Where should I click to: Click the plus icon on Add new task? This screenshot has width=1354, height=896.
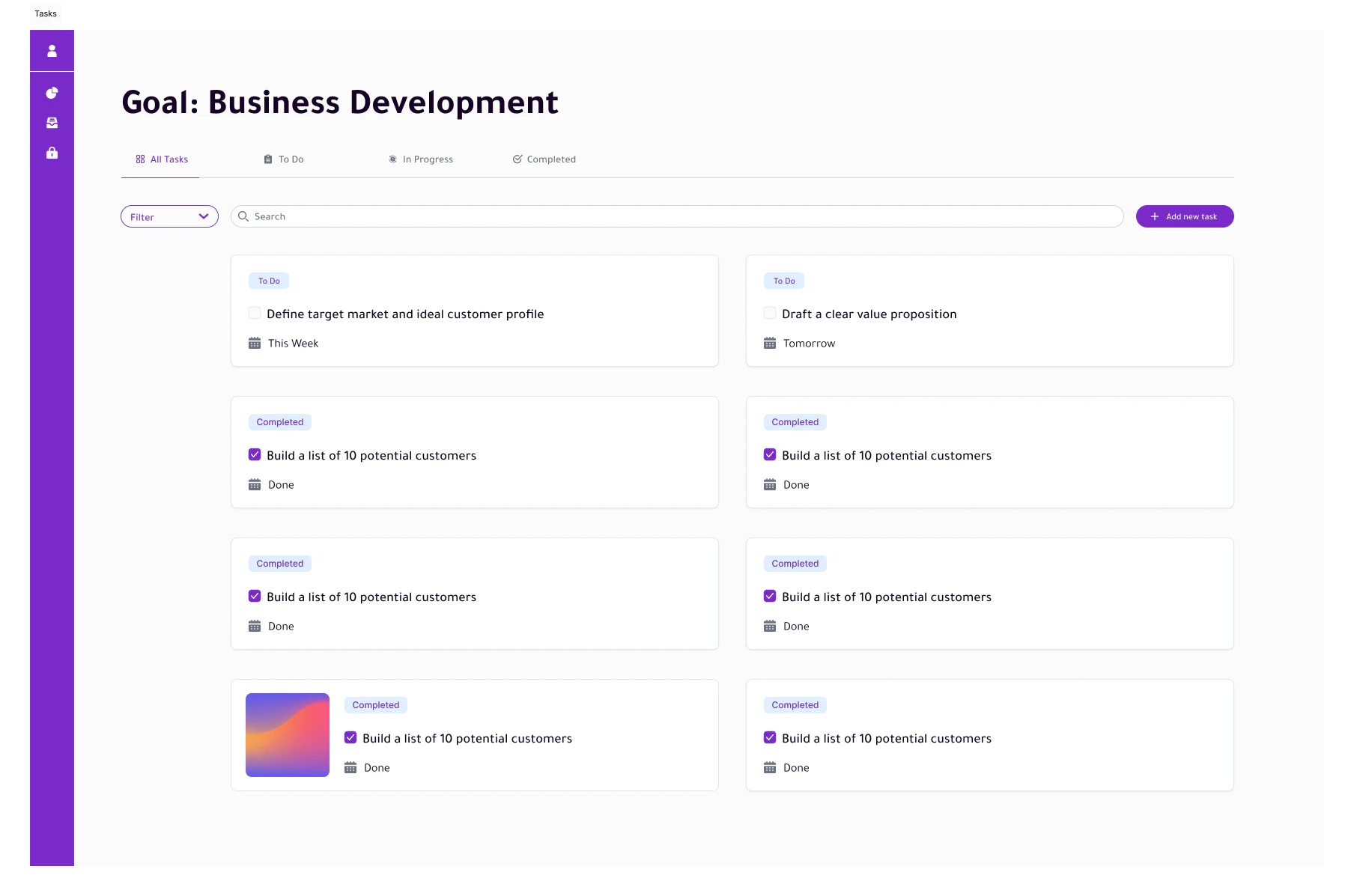(1155, 216)
